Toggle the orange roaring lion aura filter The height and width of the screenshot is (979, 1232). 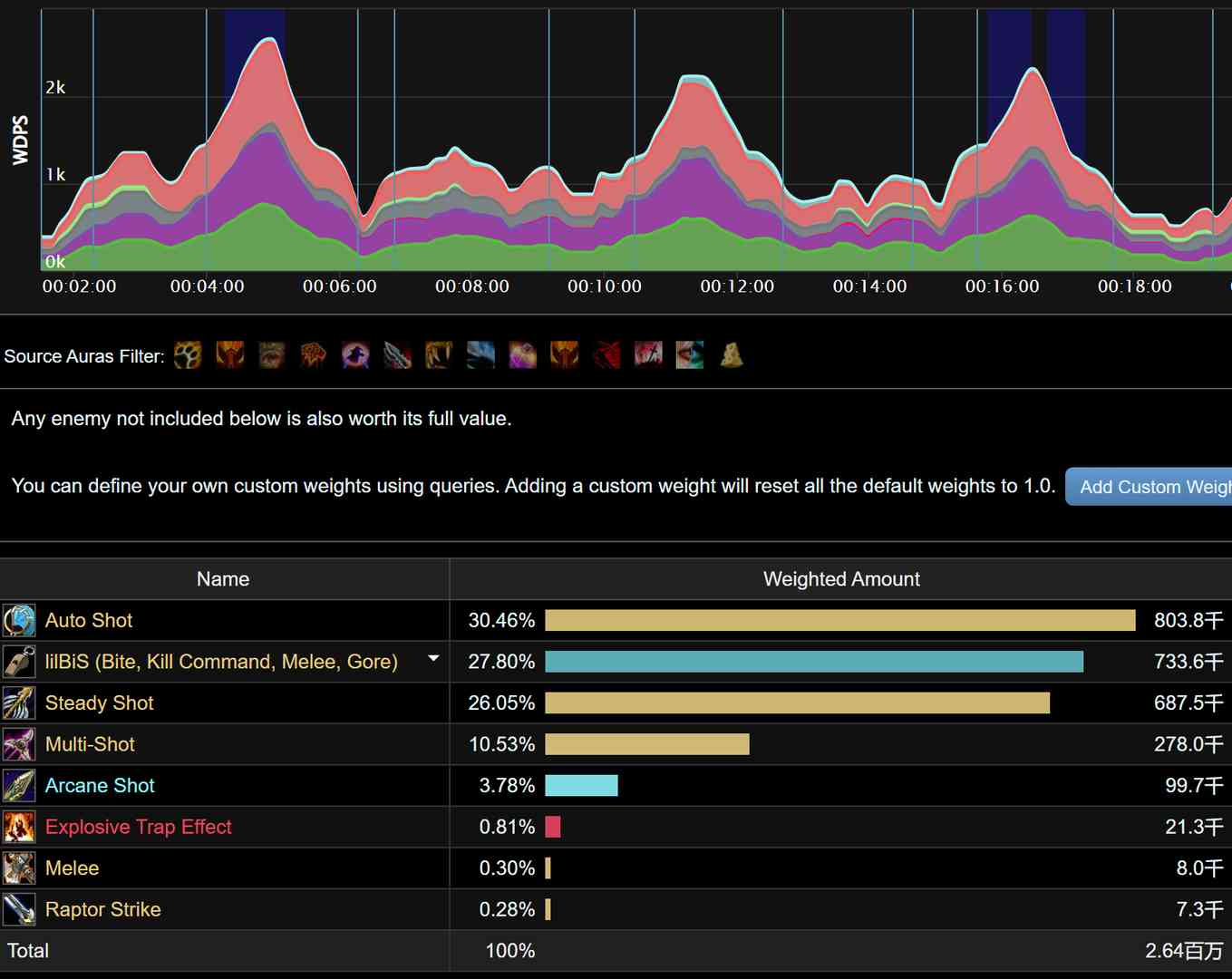click(313, 354)
